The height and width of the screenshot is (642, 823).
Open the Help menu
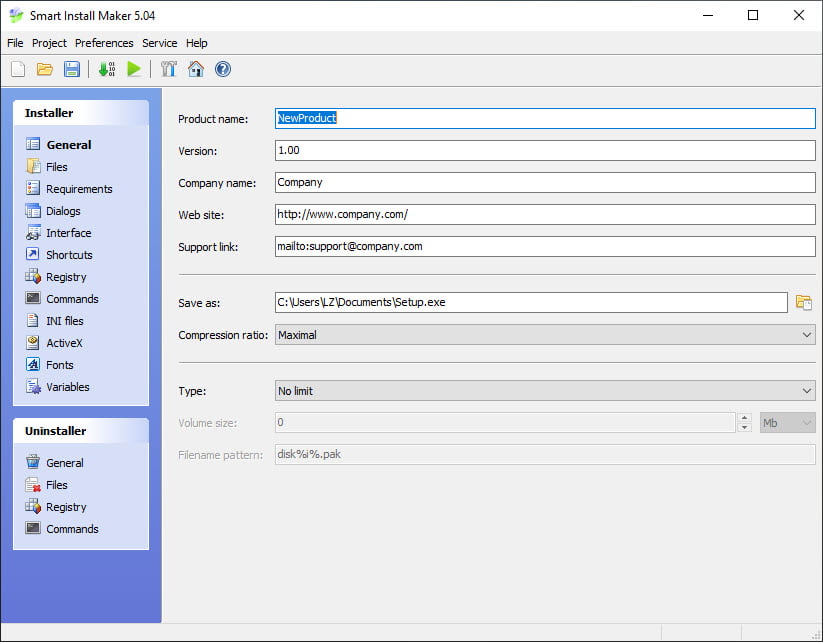(197, 43)
